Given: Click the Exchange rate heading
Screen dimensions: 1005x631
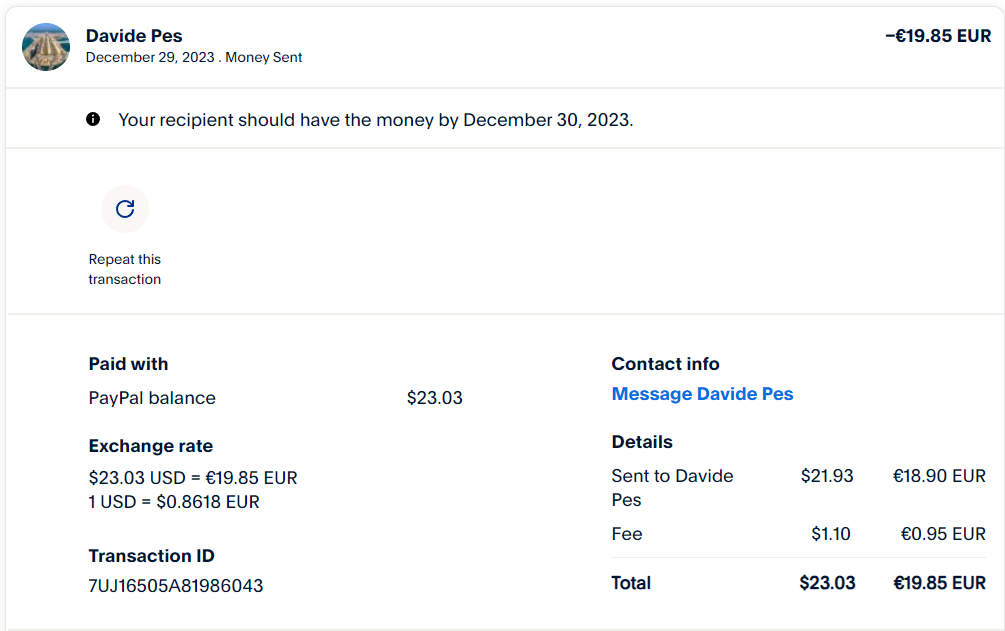Looking at the screenshot, I should 151,446.
